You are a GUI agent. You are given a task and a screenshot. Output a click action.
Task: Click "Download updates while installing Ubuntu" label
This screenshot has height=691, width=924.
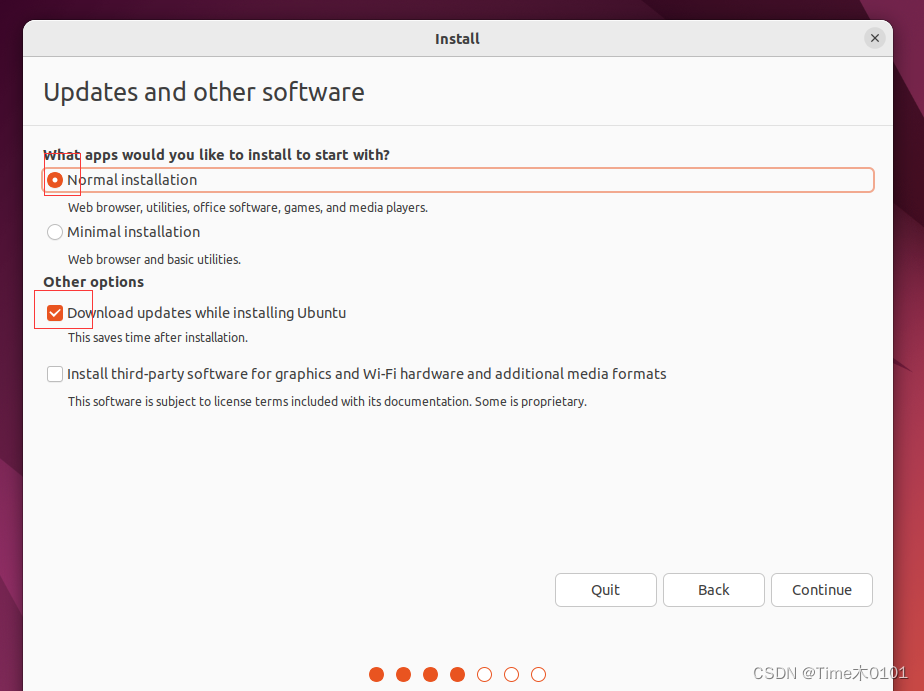[206, 313]
